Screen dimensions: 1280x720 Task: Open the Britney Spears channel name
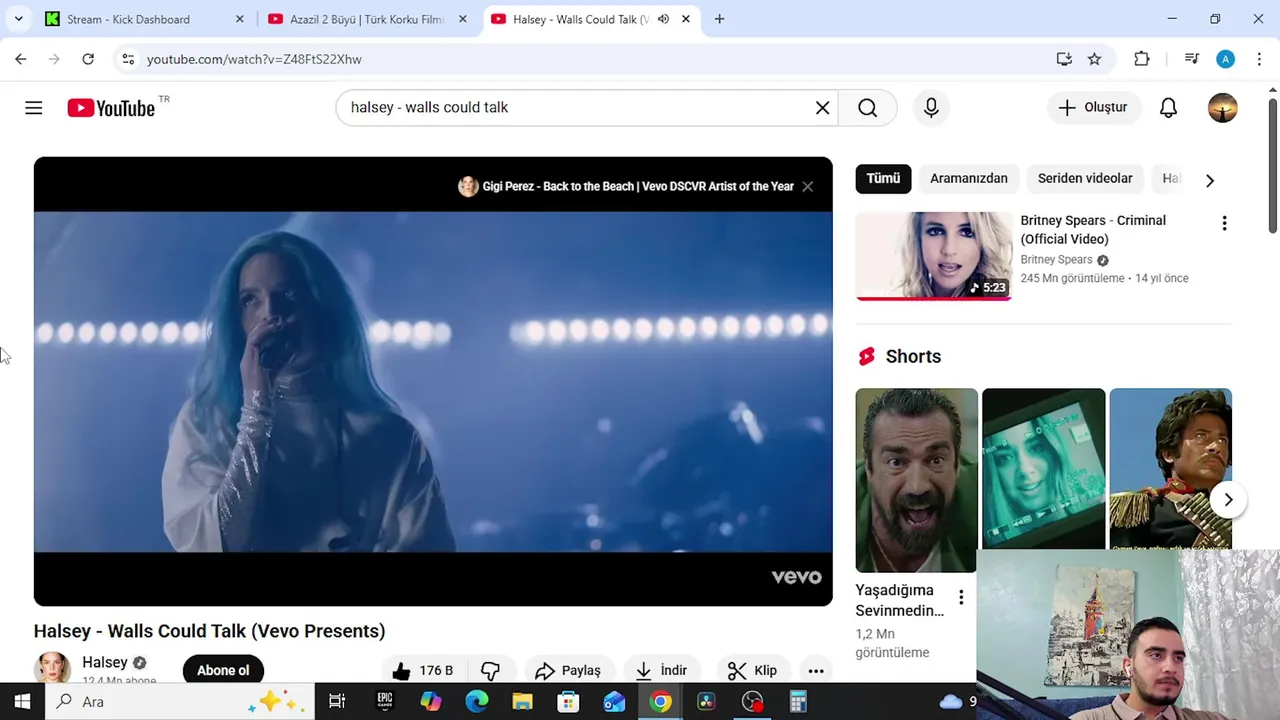1056,260
